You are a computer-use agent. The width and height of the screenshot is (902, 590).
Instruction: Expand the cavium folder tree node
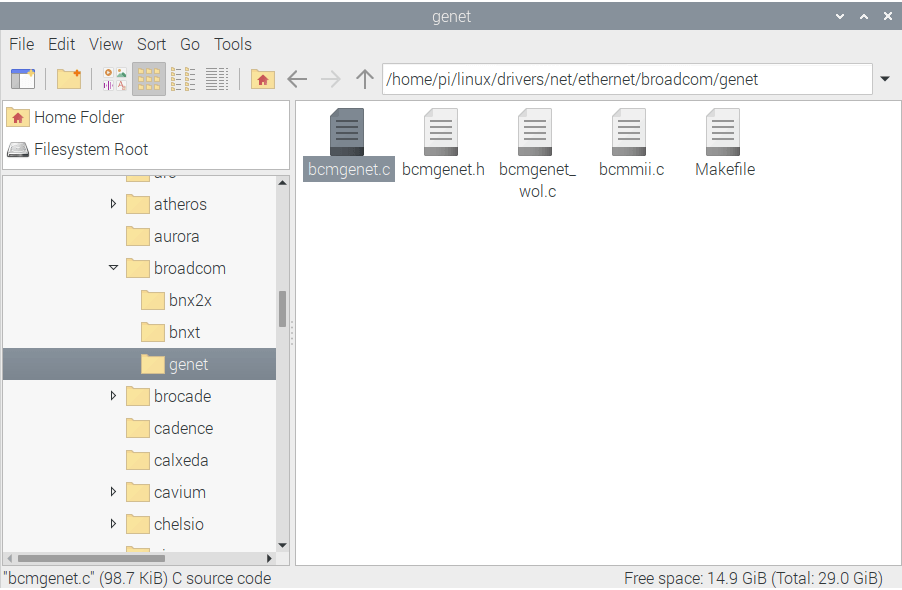[113, 492]
